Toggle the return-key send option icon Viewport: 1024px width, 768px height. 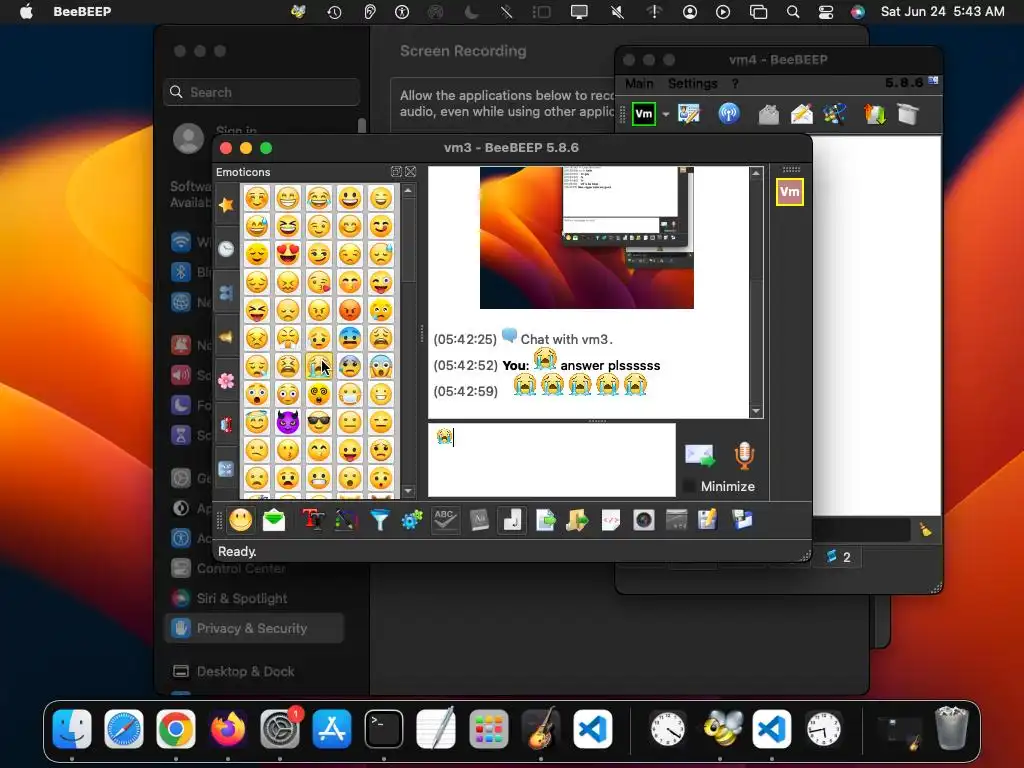pos(512,520)
